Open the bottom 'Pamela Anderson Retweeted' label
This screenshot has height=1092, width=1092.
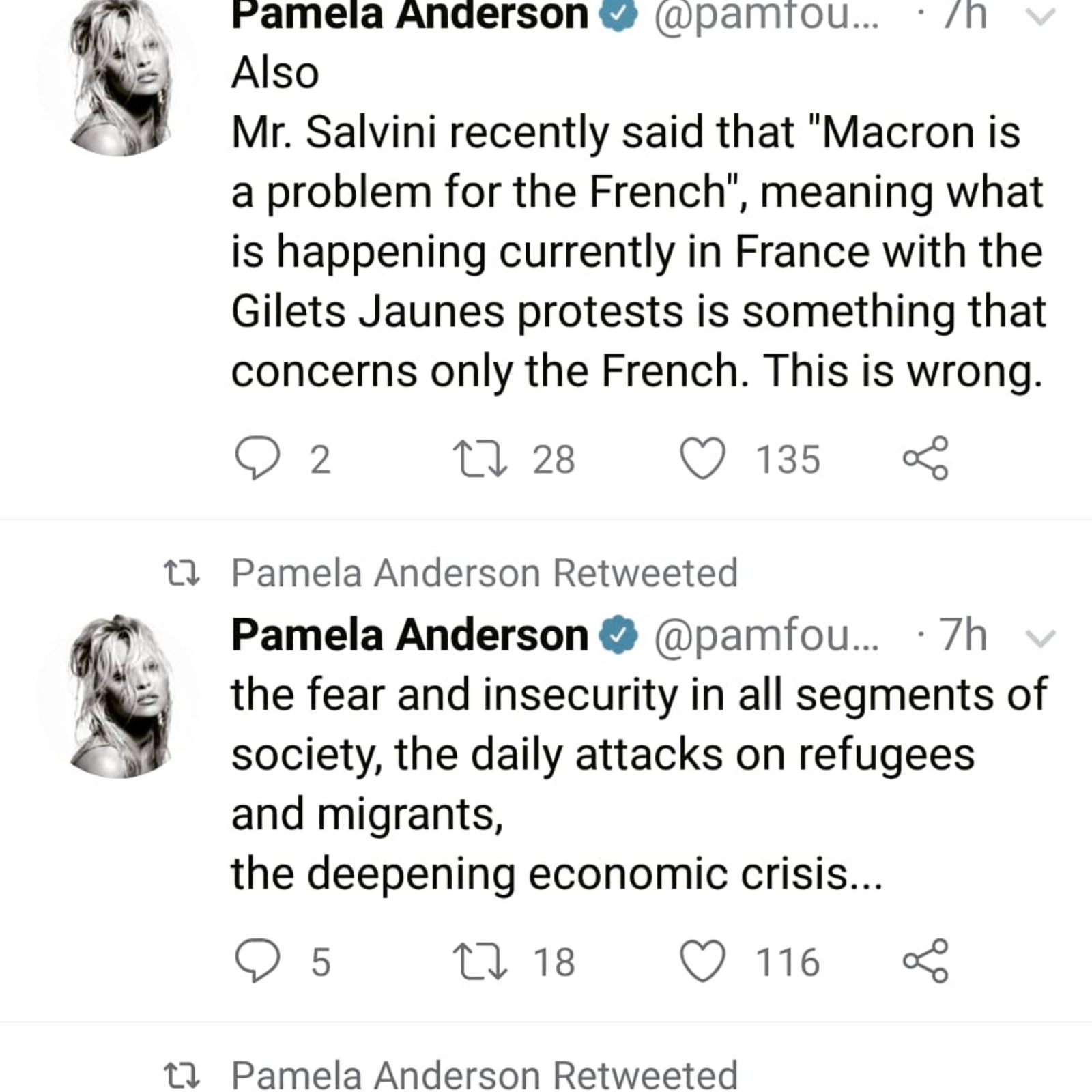click(x=485, y=1074)
